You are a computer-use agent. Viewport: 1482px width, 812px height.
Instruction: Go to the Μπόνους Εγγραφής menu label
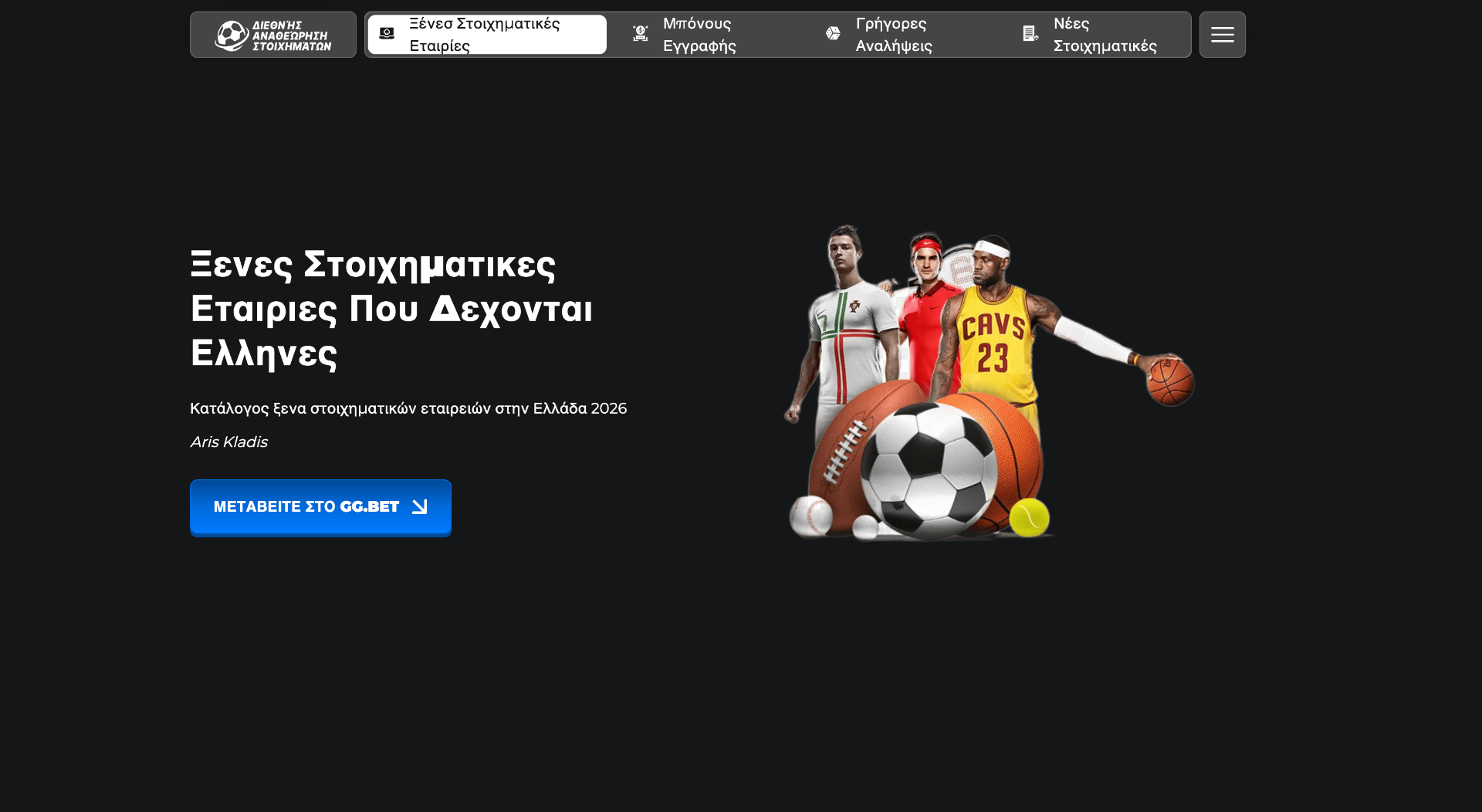click(x=699, y=35)
